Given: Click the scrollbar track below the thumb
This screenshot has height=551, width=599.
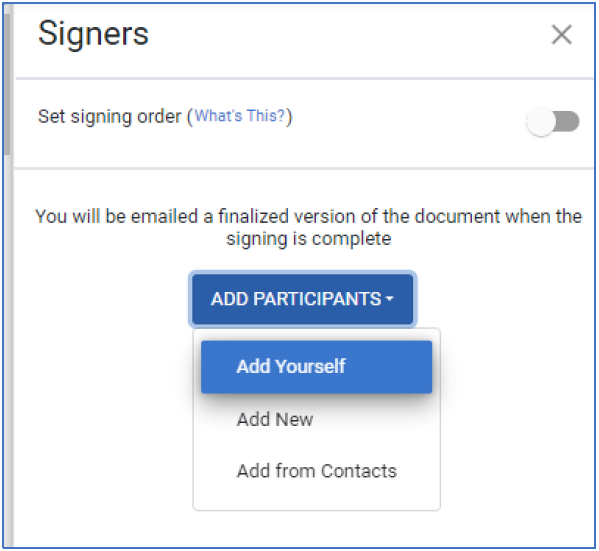Looking at the screenshot, I should (x=7, y=344).
